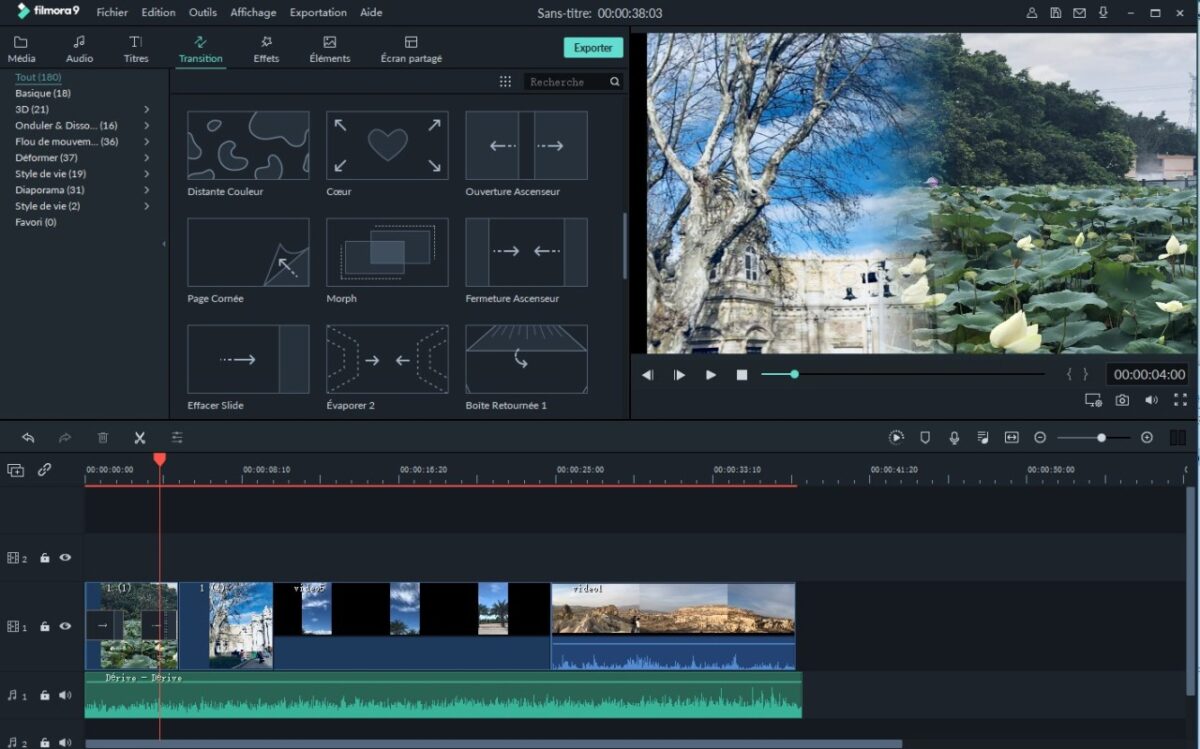Click the trash delete icon
1200x749 pixels.
[x=103, y=438]
